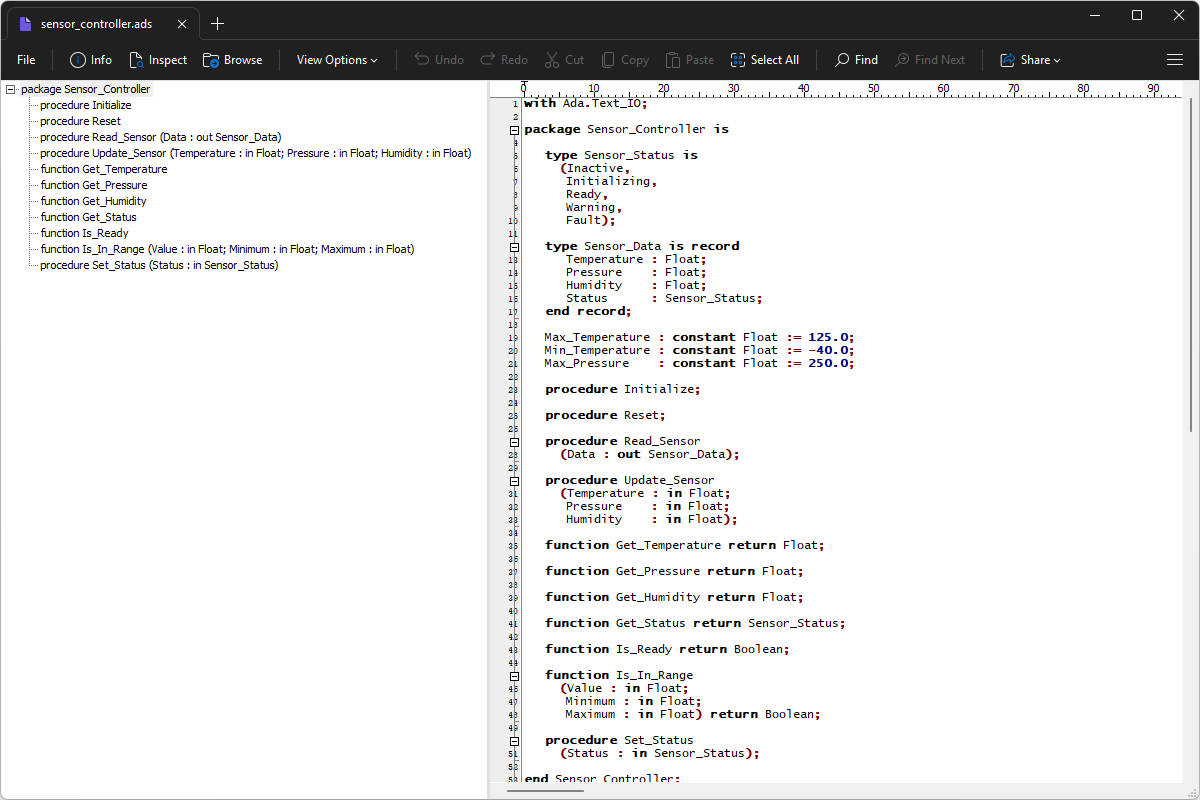The width and height of the screenshot is (1200, 800).
Task: Select procedure Update_Sensor in outline tree
Action: click(256, 153)
